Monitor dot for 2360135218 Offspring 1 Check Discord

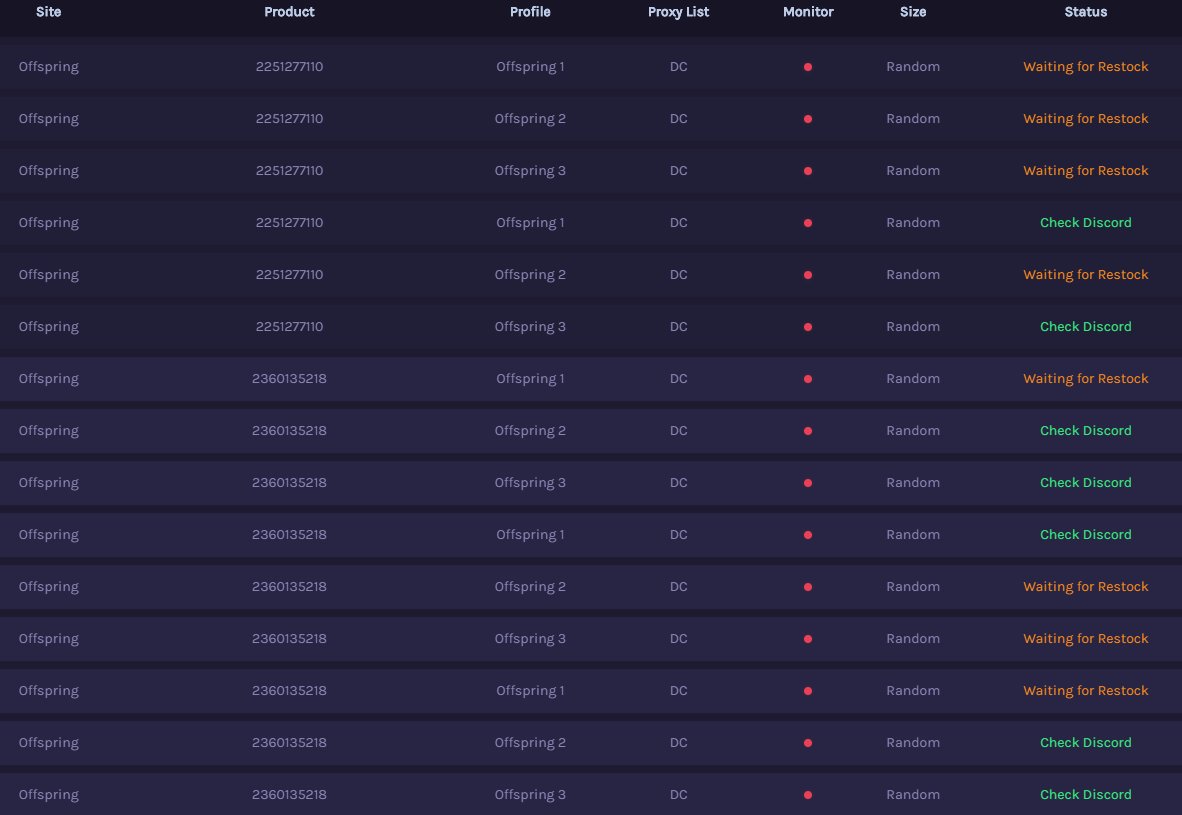pyautogui.click(x=808, y=535)
